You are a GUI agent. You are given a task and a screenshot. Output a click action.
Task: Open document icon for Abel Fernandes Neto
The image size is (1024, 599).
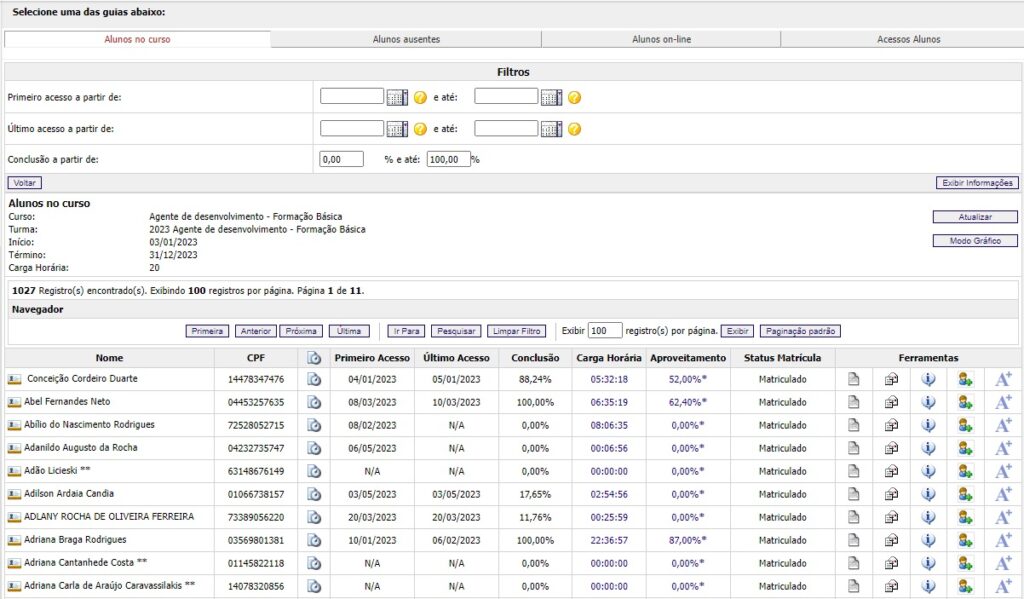pos(853,402)
